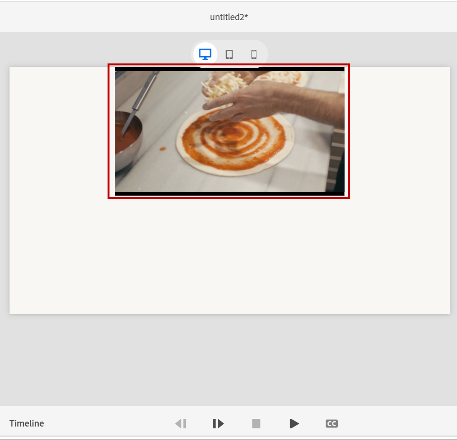The width and height of the screenshot is (457, 440).
Task: Click the black letterbox bar atop video
Action: (x=230, y=69)
